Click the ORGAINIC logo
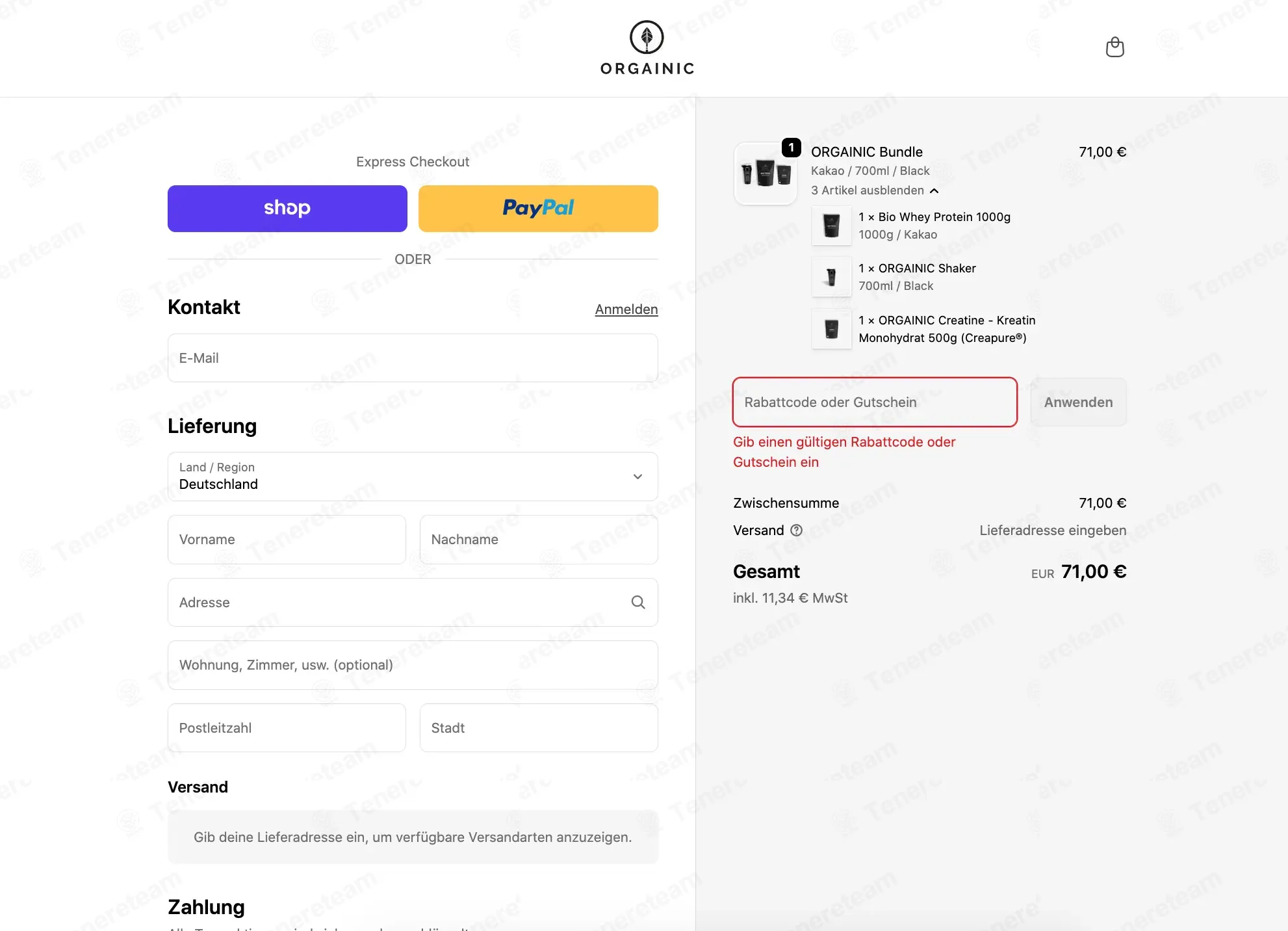Screen dimensions: 1288x931 click(647, 48)
